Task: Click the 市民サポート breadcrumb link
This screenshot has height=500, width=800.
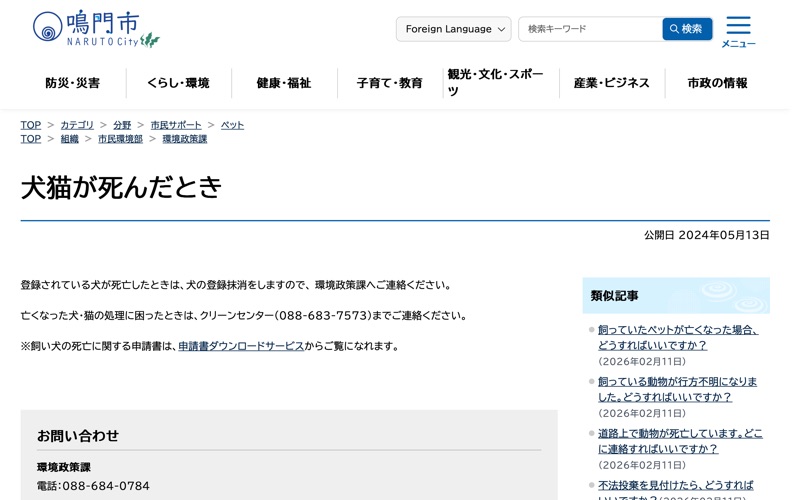Action: (x=176, y=125)
